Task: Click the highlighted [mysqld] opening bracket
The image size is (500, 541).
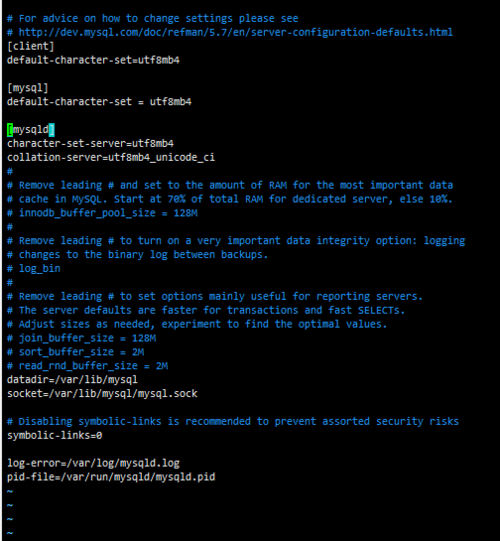Action: click(x=10, y=130)
